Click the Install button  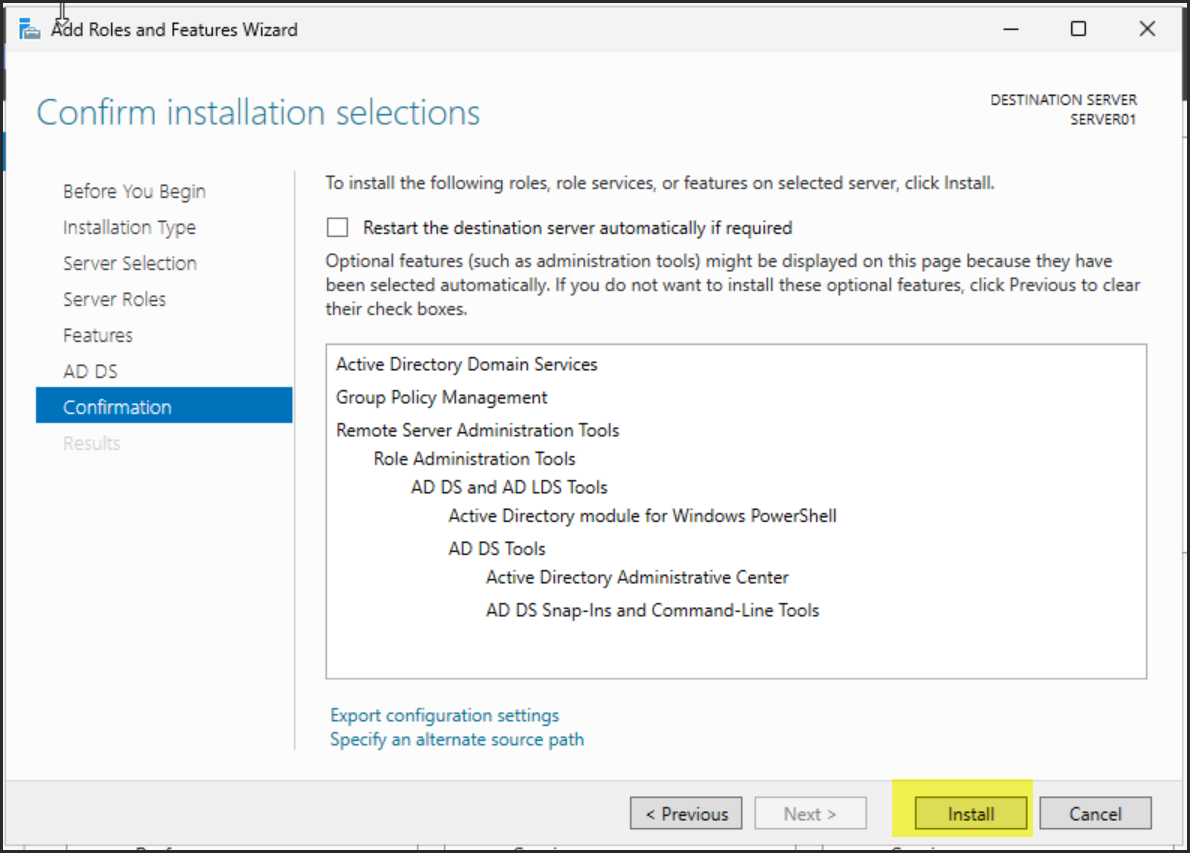[971, 813]
